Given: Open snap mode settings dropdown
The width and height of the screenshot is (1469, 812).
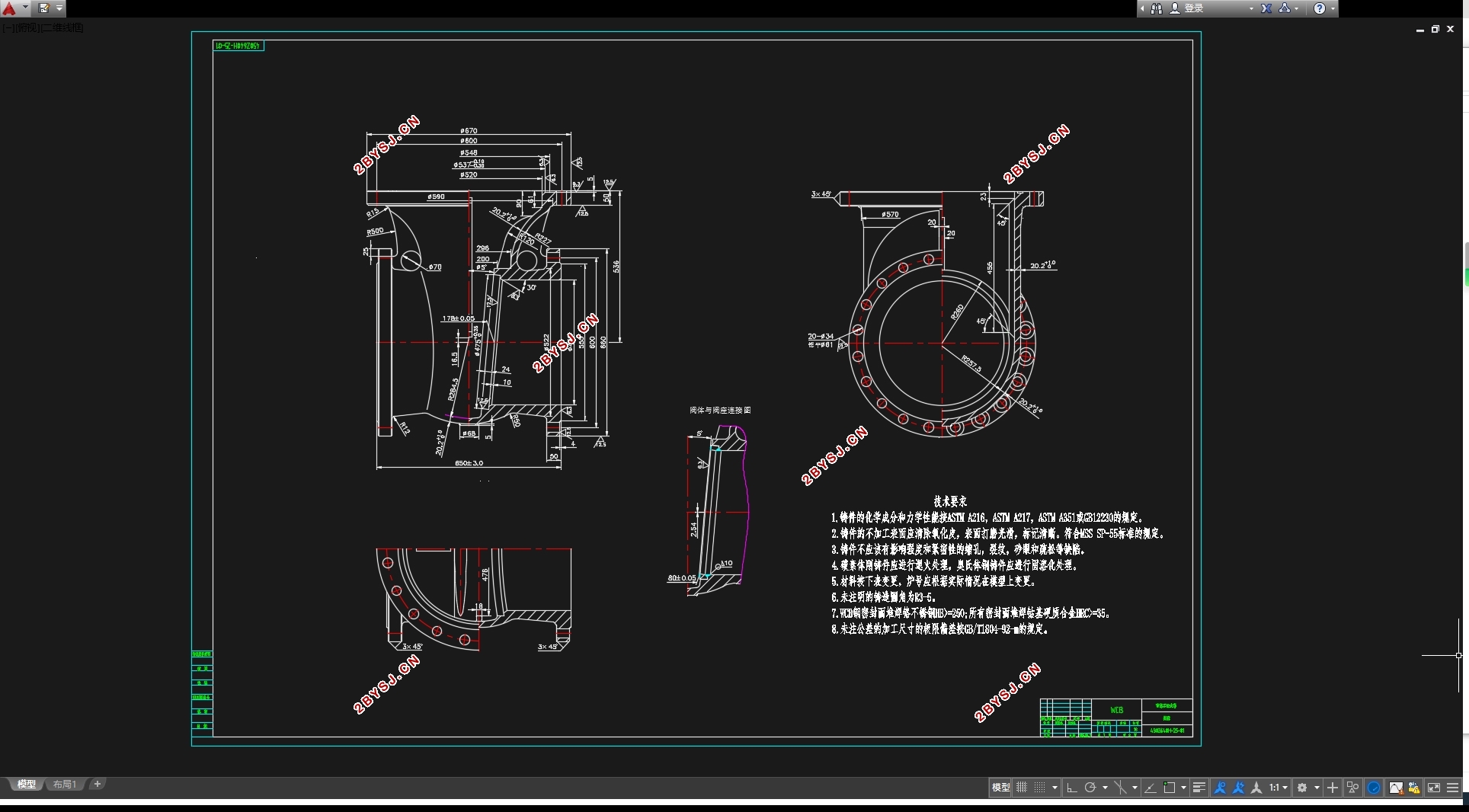Looking at the screenshot, I should coord(1055,788).
